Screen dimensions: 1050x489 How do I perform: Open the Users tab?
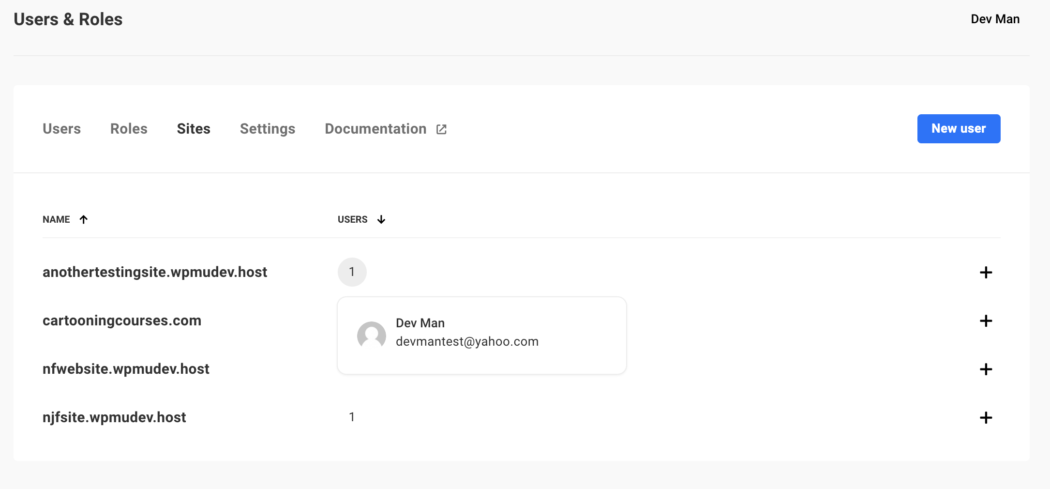click(62, 129)
